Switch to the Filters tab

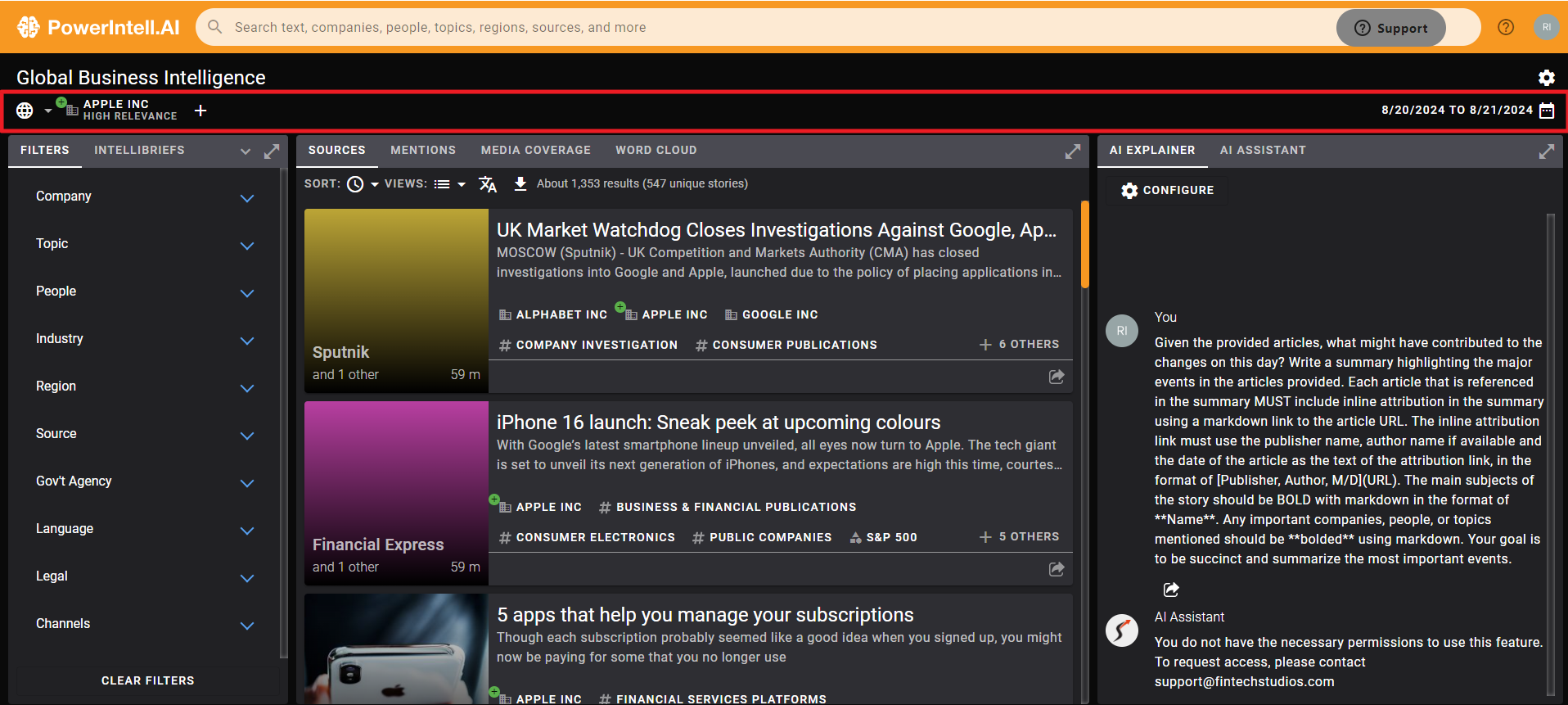click(x=45, y=151)
